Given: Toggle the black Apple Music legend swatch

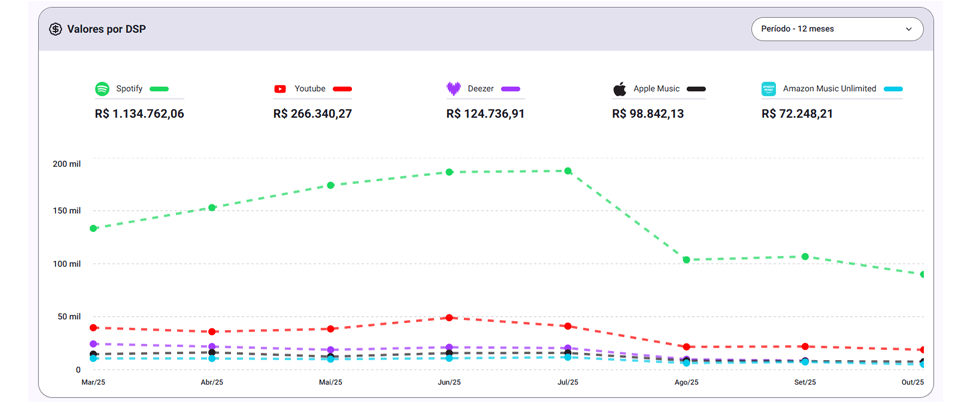Looking at the screenshot, I should point(695,89).
